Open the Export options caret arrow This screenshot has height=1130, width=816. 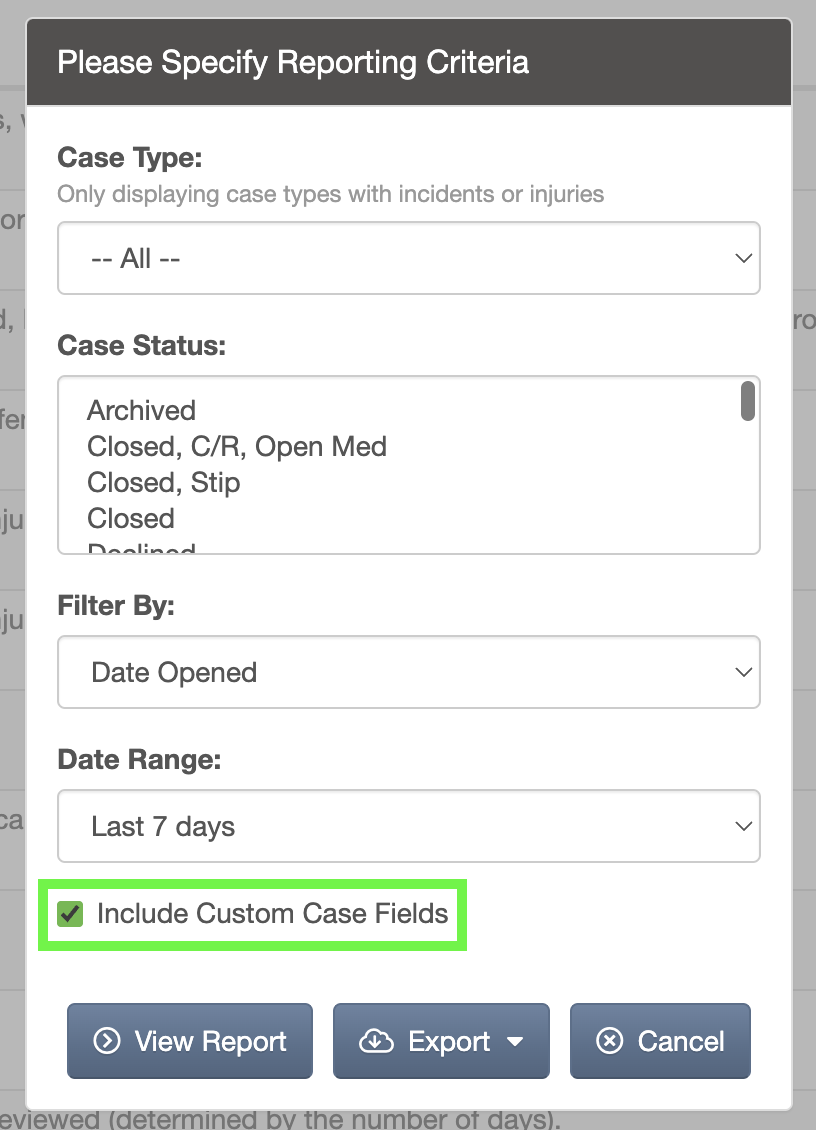click(x=515, y=1041)
